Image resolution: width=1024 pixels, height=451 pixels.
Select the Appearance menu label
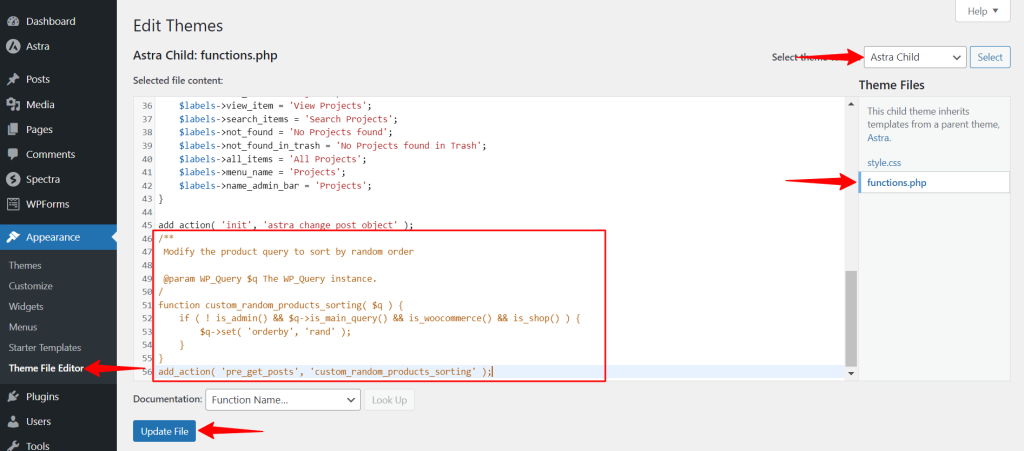pyautogui.click(x=54, y=238)
